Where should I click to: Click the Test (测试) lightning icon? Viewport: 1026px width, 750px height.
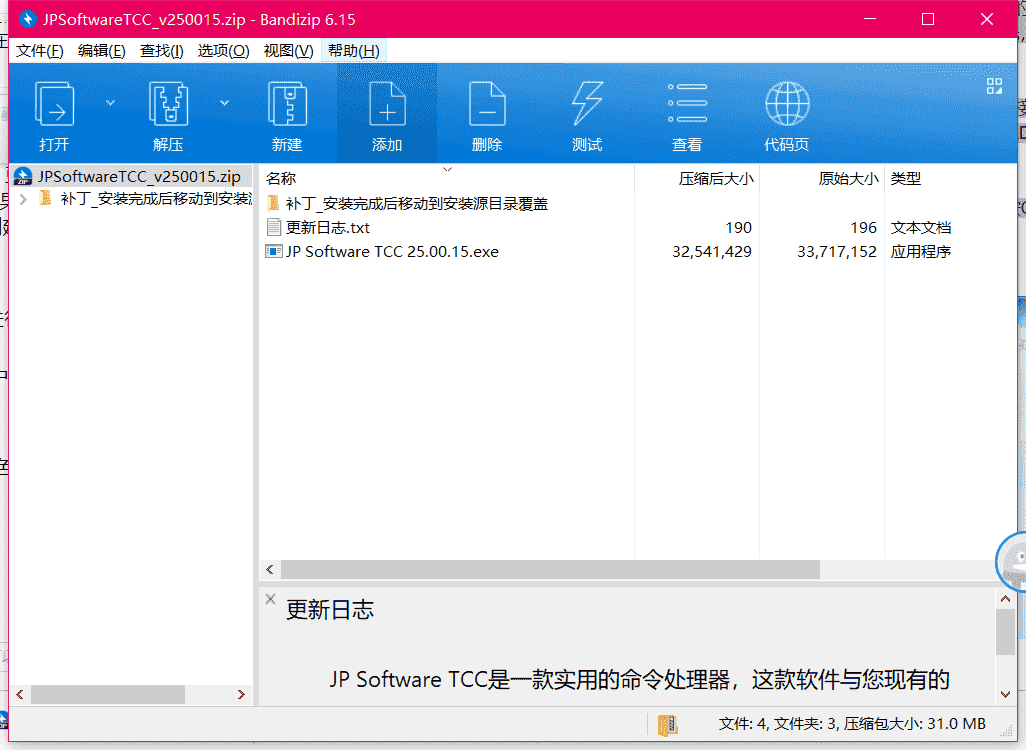pyautogui.click(x=587, y=103)
